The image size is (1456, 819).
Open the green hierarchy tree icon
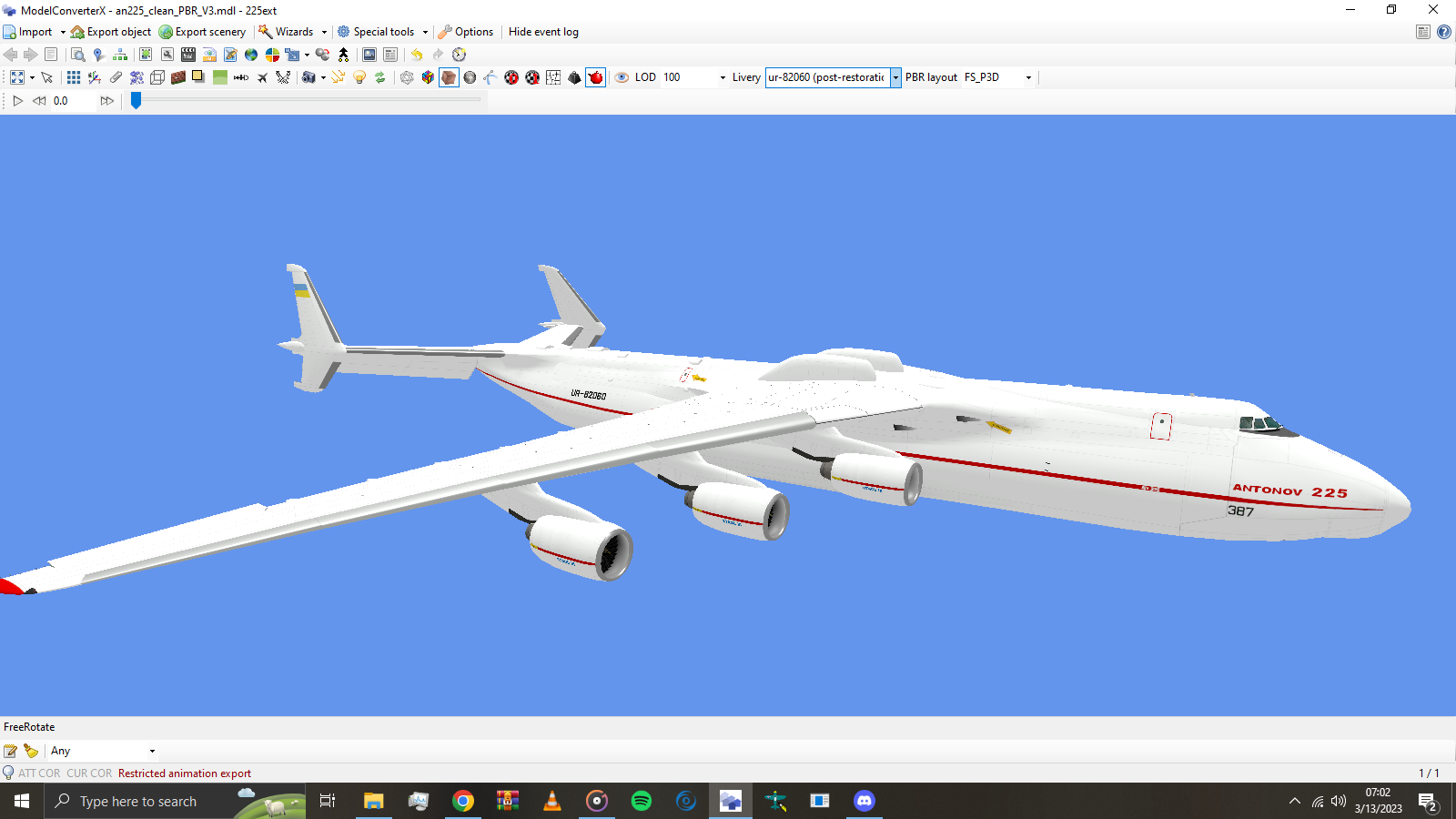pyautogui.click(x=119, y=55)
